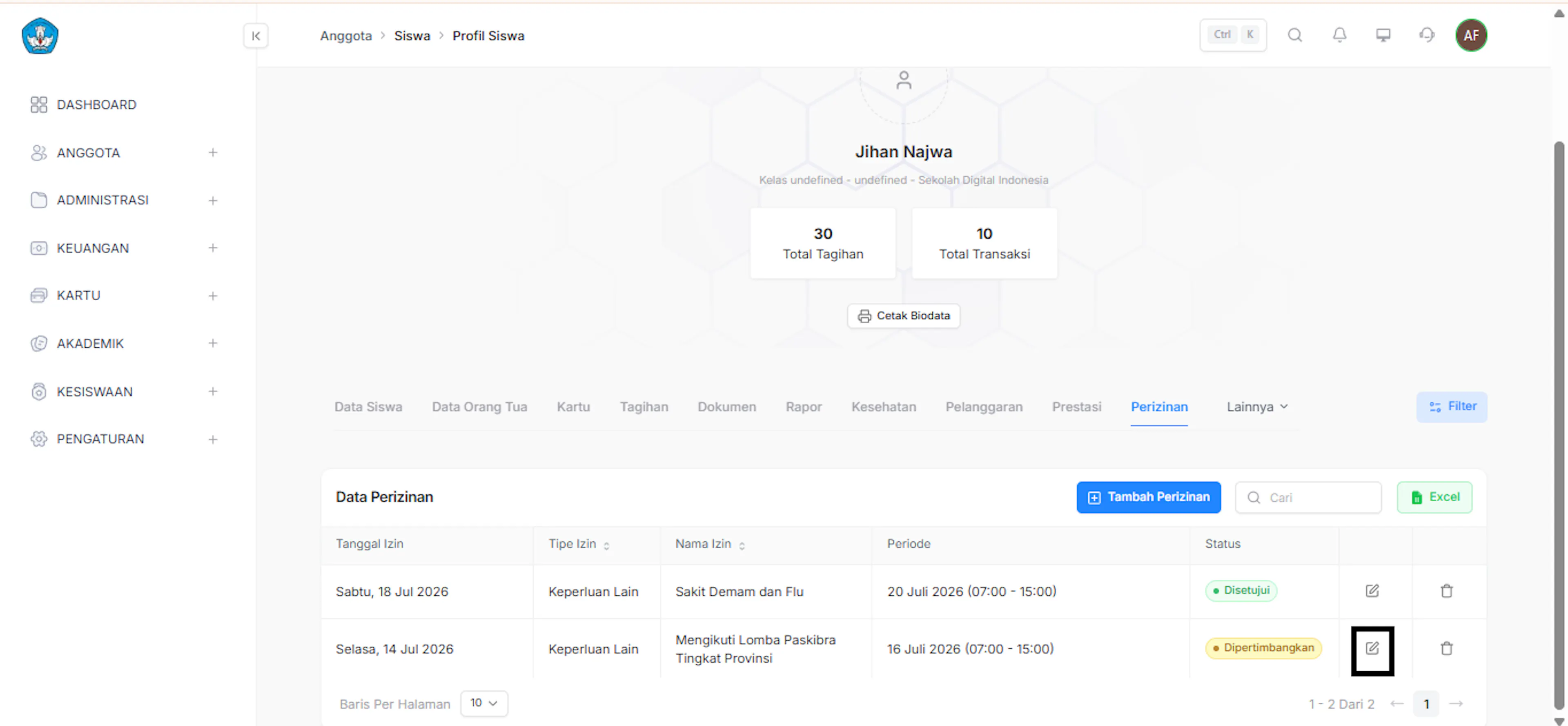
Task: Sort by Nama Izin column arrows
Action: [742, 546]
